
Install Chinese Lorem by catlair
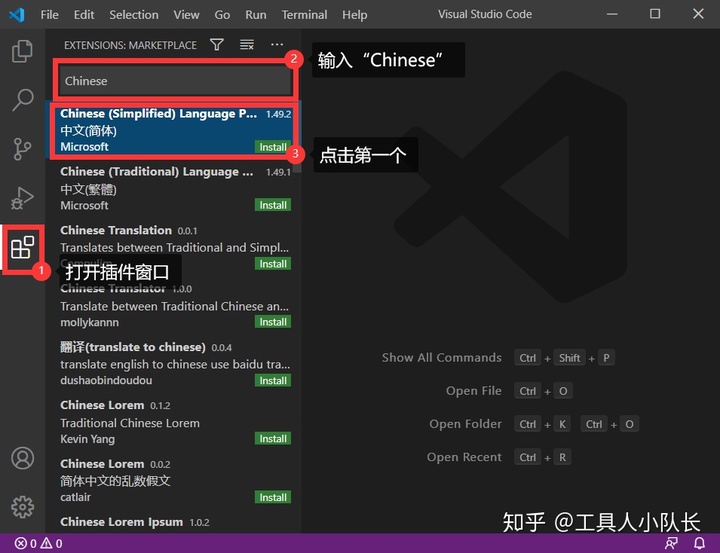(x=273, y=497)
